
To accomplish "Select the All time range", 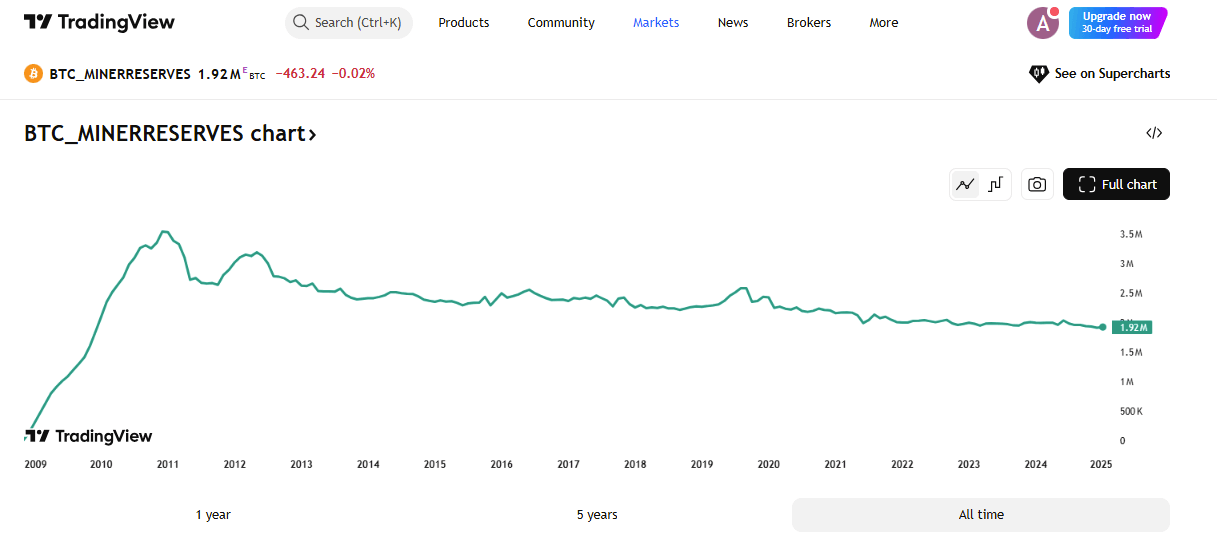I will click(980, 515).
